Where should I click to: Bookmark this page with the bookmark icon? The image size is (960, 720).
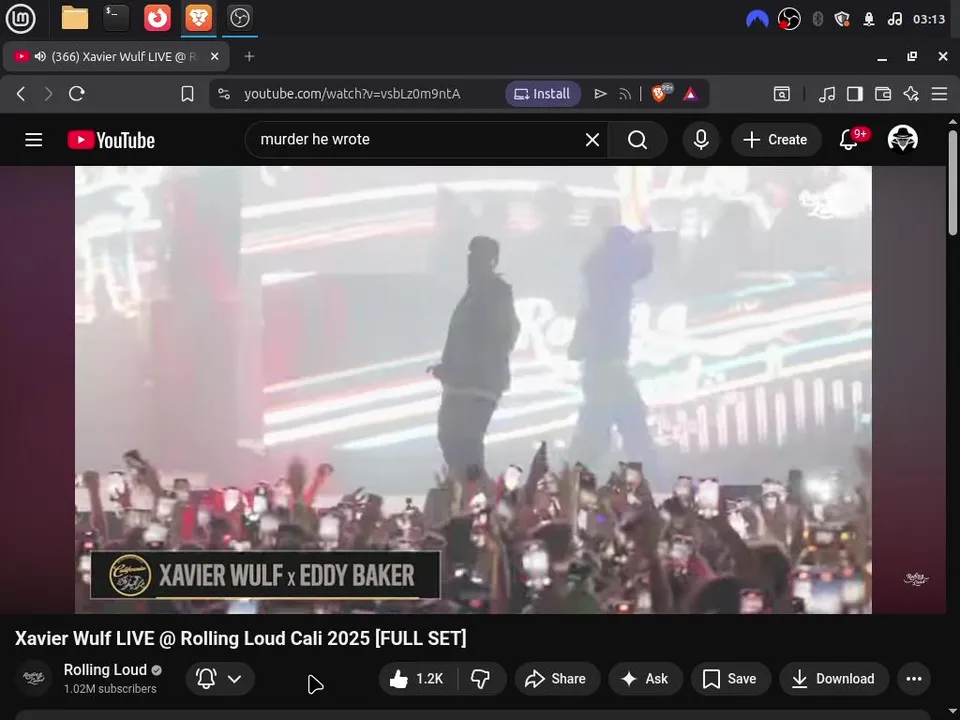pyautogui.click(x=187, y=94)
